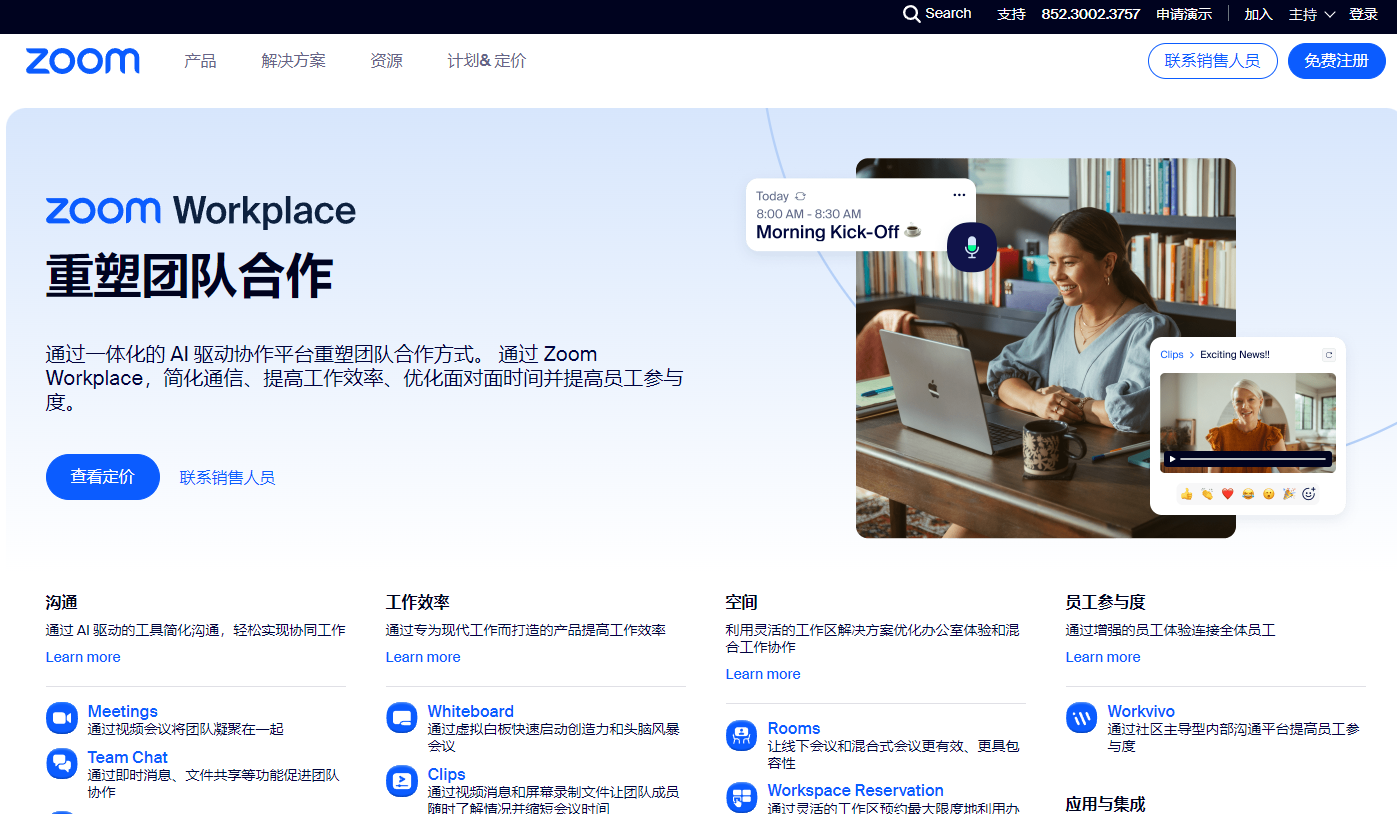The width and height of the screenshot is (1397, 814).
Task: Click 登录 to sign in
Action: [x=1364, y=14]
